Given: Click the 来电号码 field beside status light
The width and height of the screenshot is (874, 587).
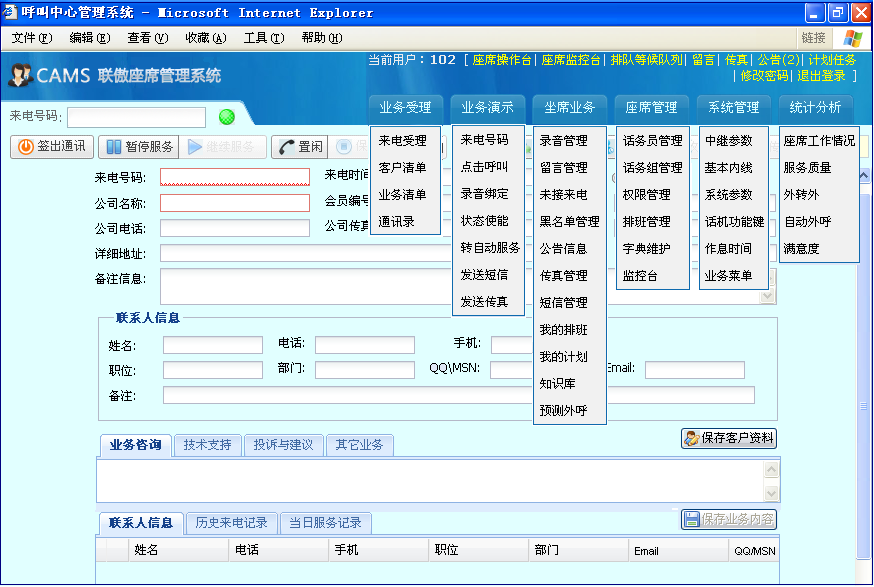Looking at the screenshot, I should point(136,117).
